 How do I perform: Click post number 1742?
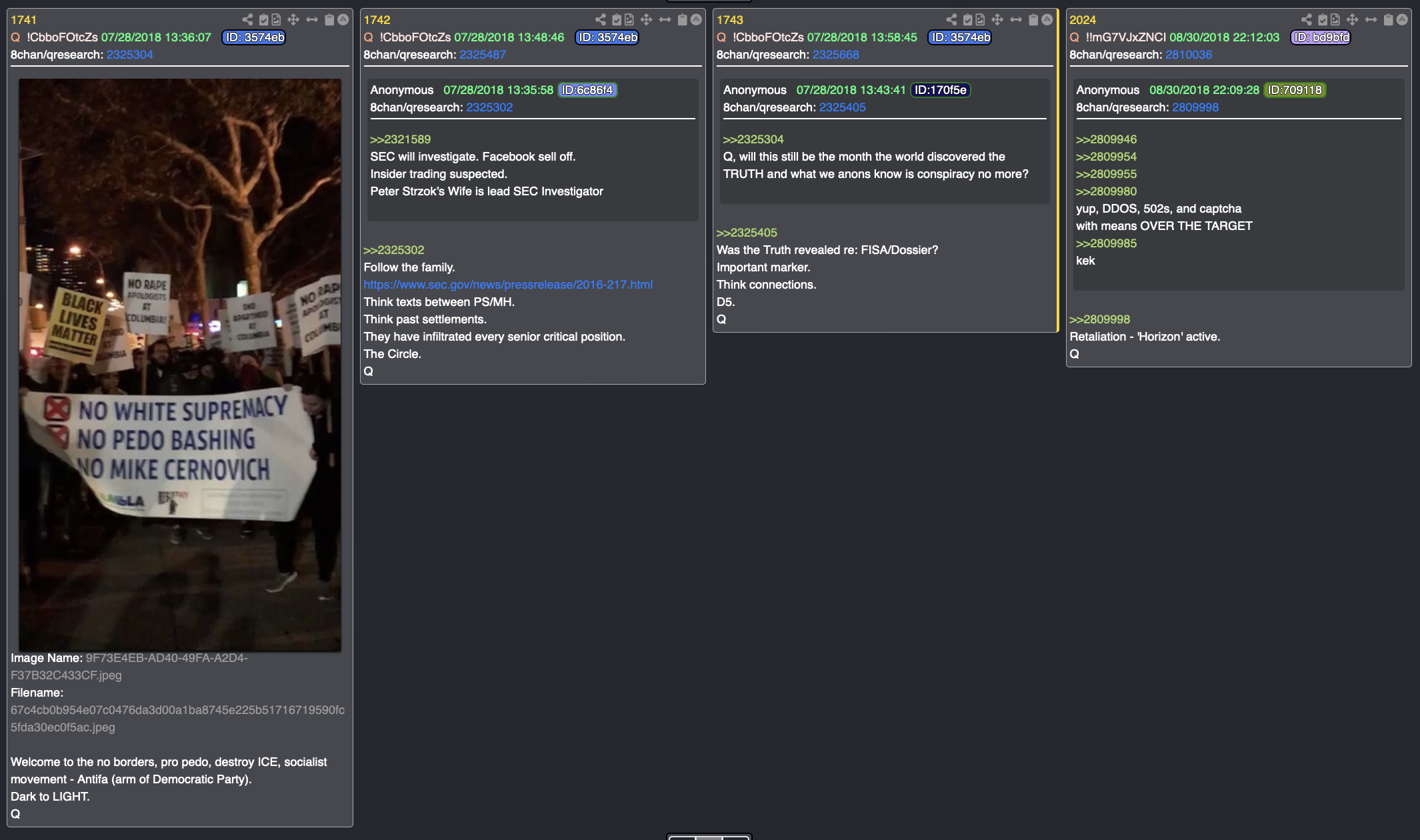pos(377,20)
